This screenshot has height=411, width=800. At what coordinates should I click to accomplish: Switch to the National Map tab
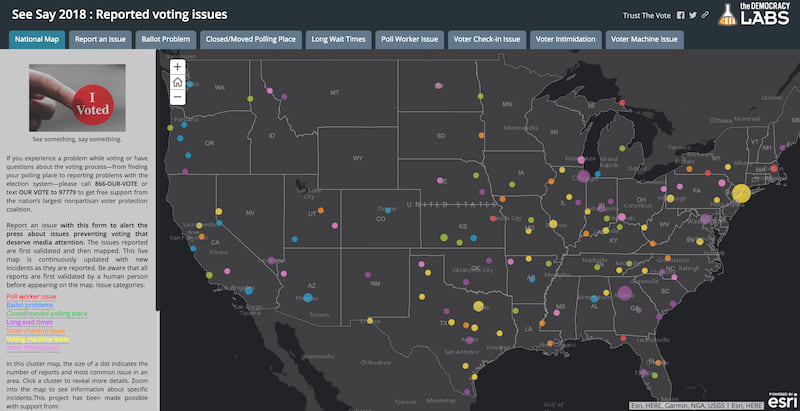coord(37,39)
